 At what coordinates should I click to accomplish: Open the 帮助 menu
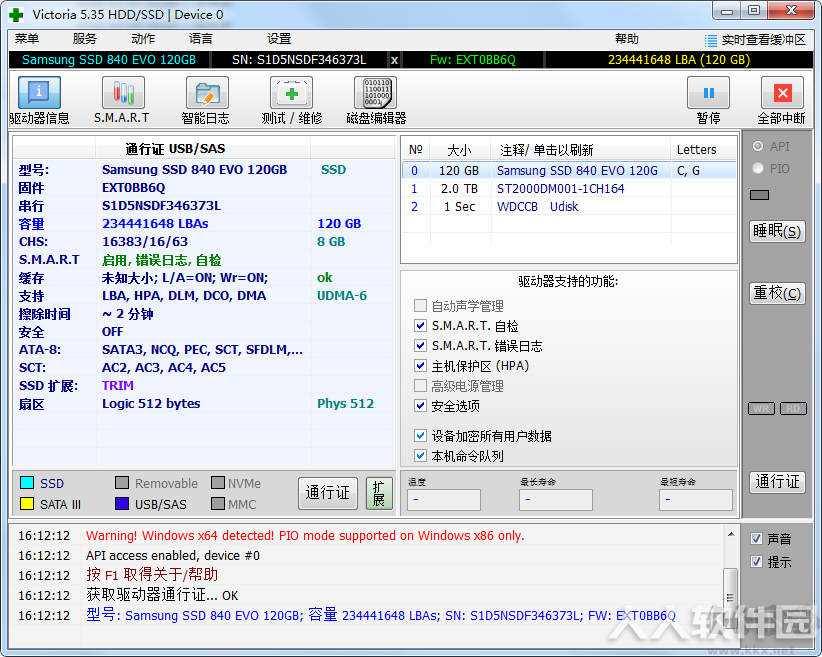click(626, 39)
